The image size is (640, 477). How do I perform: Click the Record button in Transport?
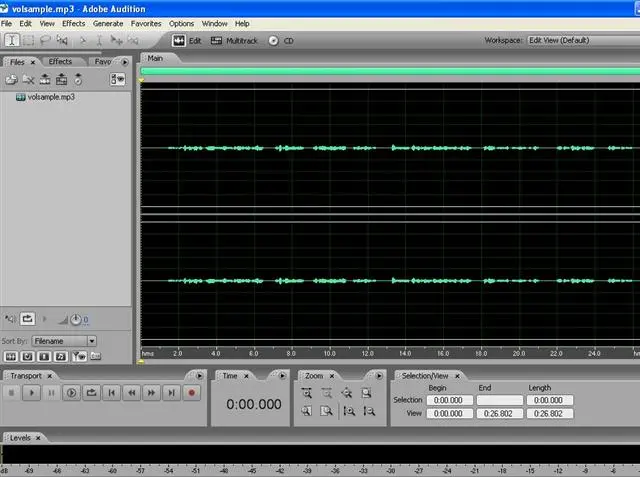192,393
